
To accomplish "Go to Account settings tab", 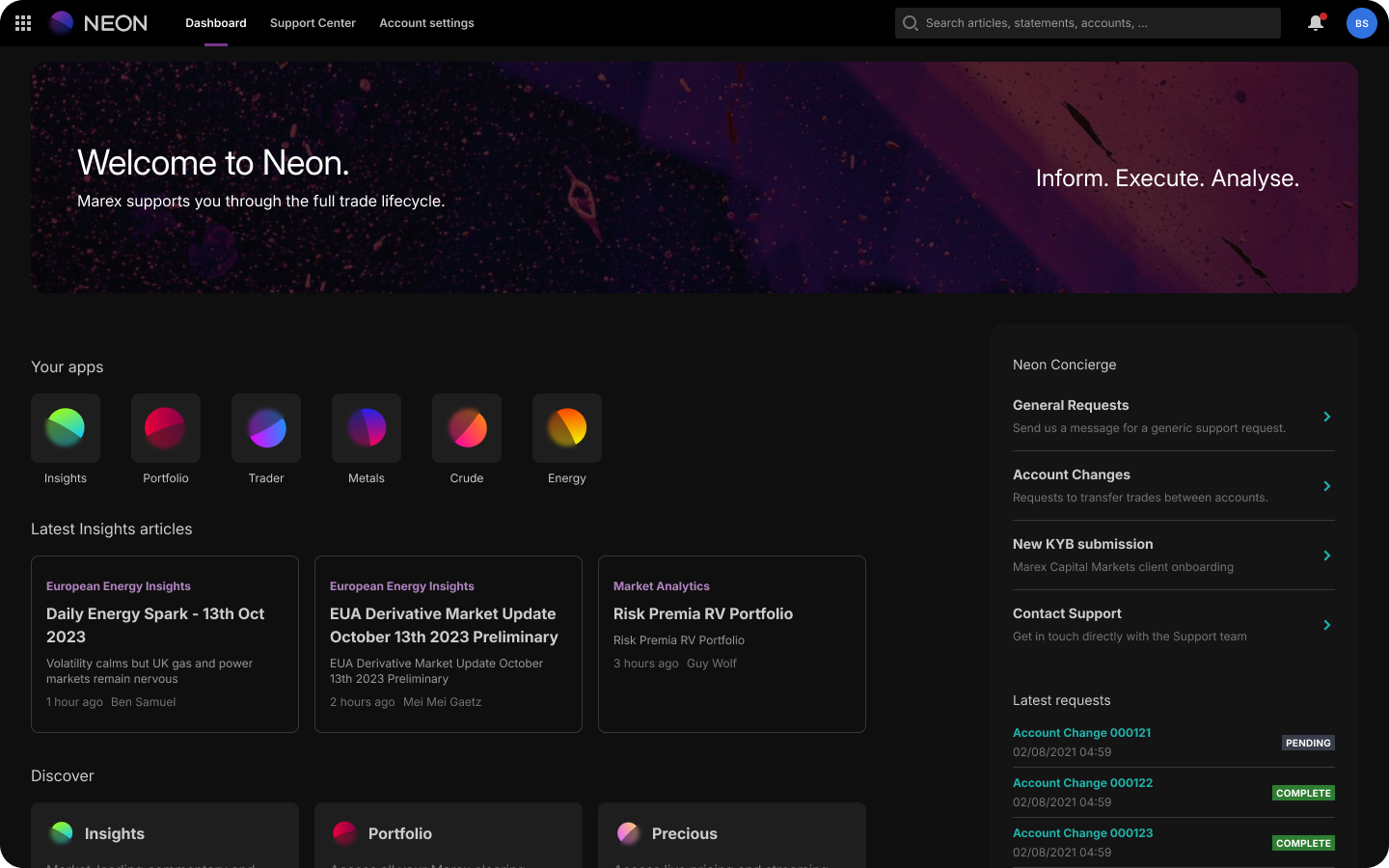I will click(426, 23).
